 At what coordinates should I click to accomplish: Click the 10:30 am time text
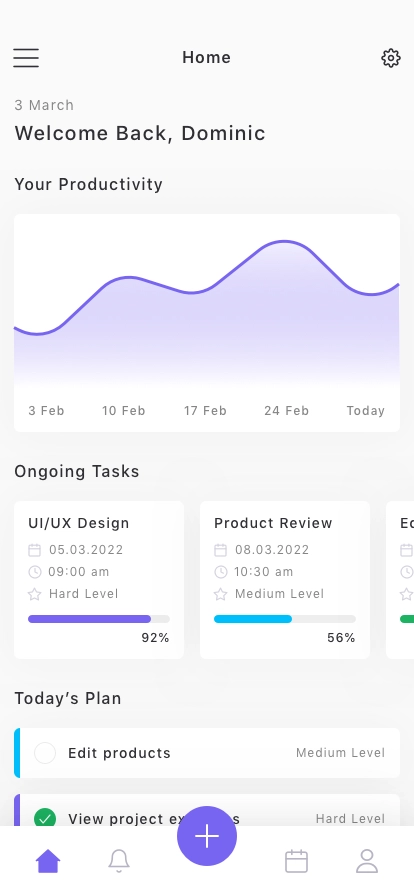[264, 571]
